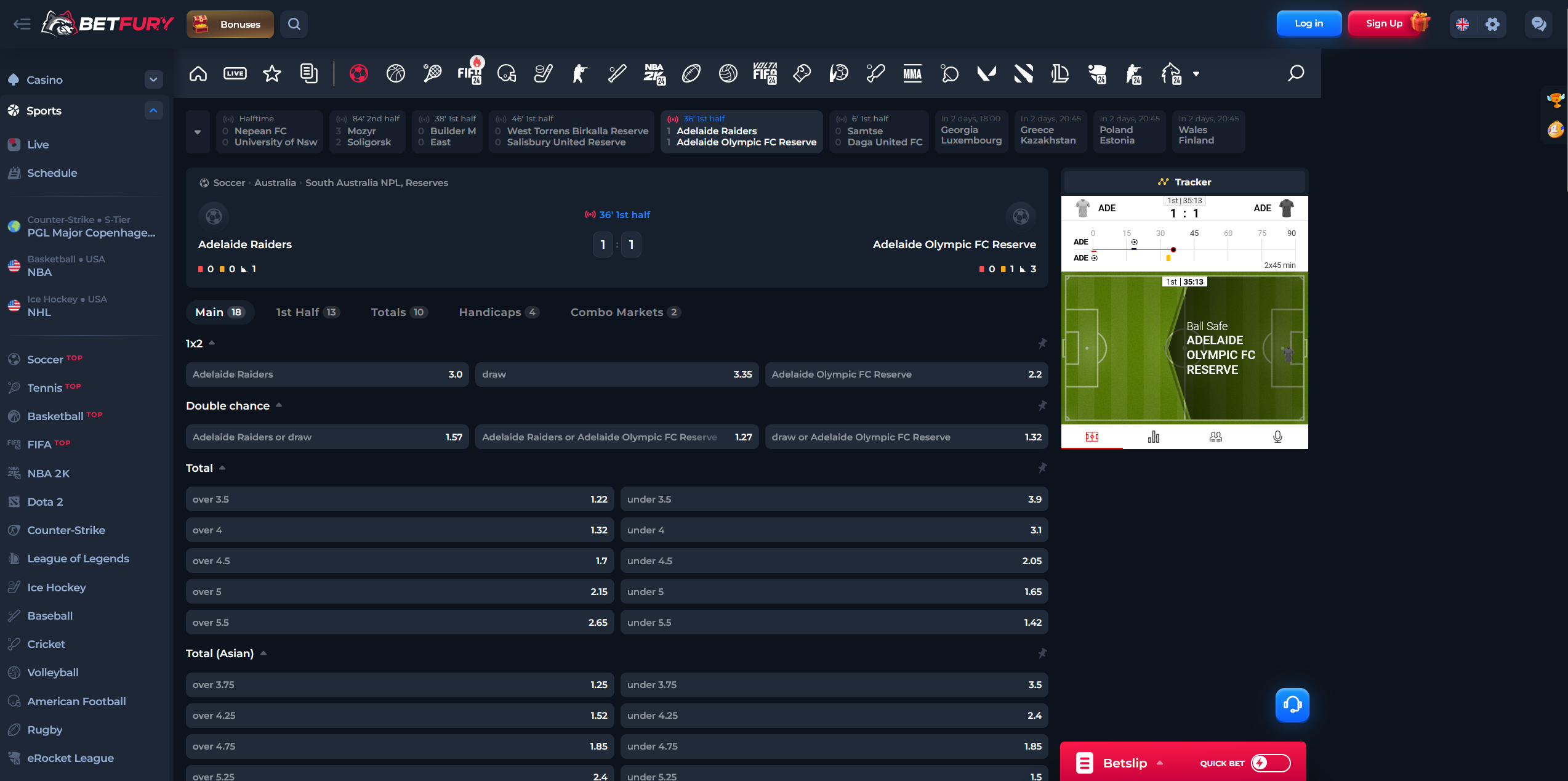Screen dimensions: 1568x781
Task: Open the live matches strip dropdown
Action: (x=198, y=132)
